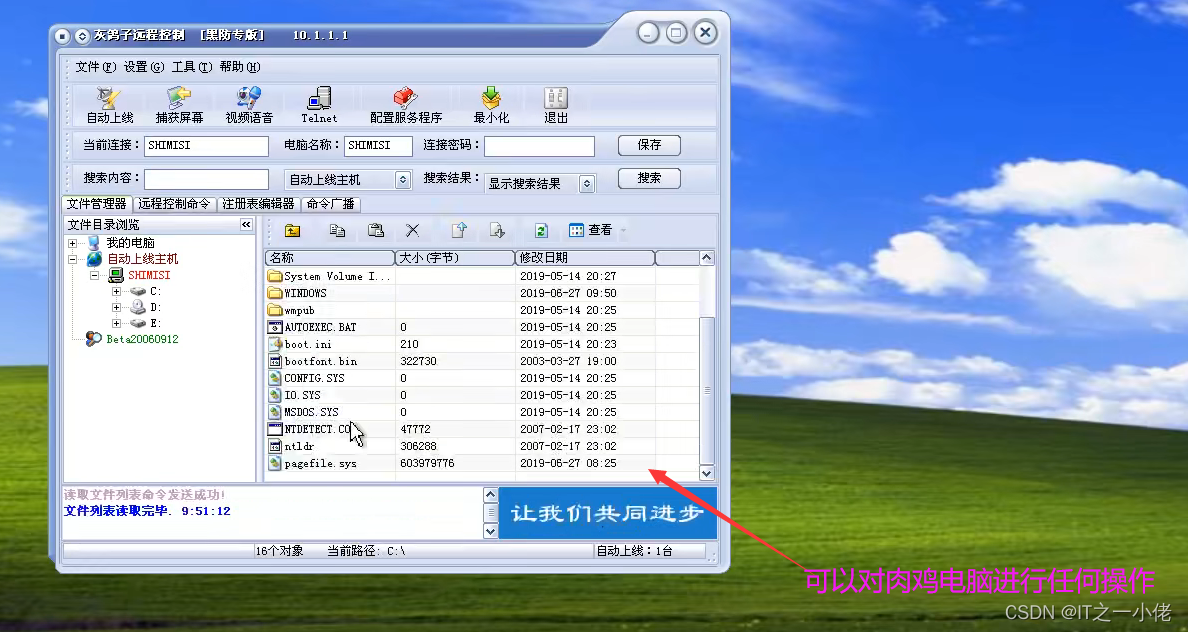Open the 帮助(H) menu
This screenshot has width=1188, height=632.
tap(240, 67)
